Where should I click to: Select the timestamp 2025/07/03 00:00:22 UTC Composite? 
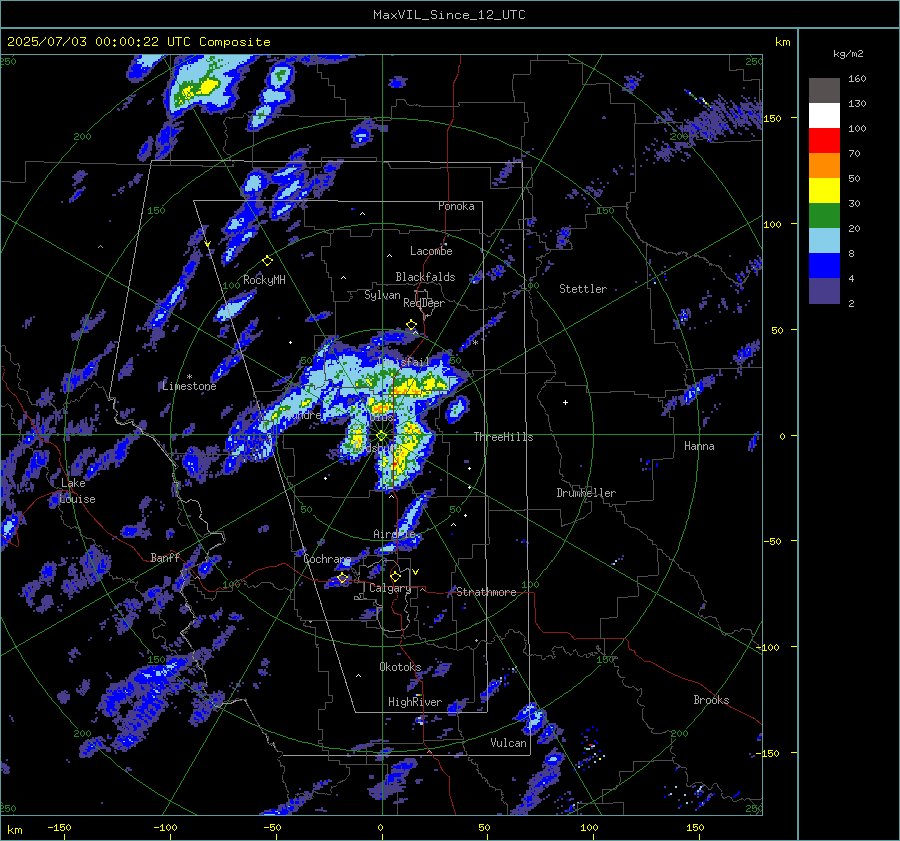click(138, 42)
